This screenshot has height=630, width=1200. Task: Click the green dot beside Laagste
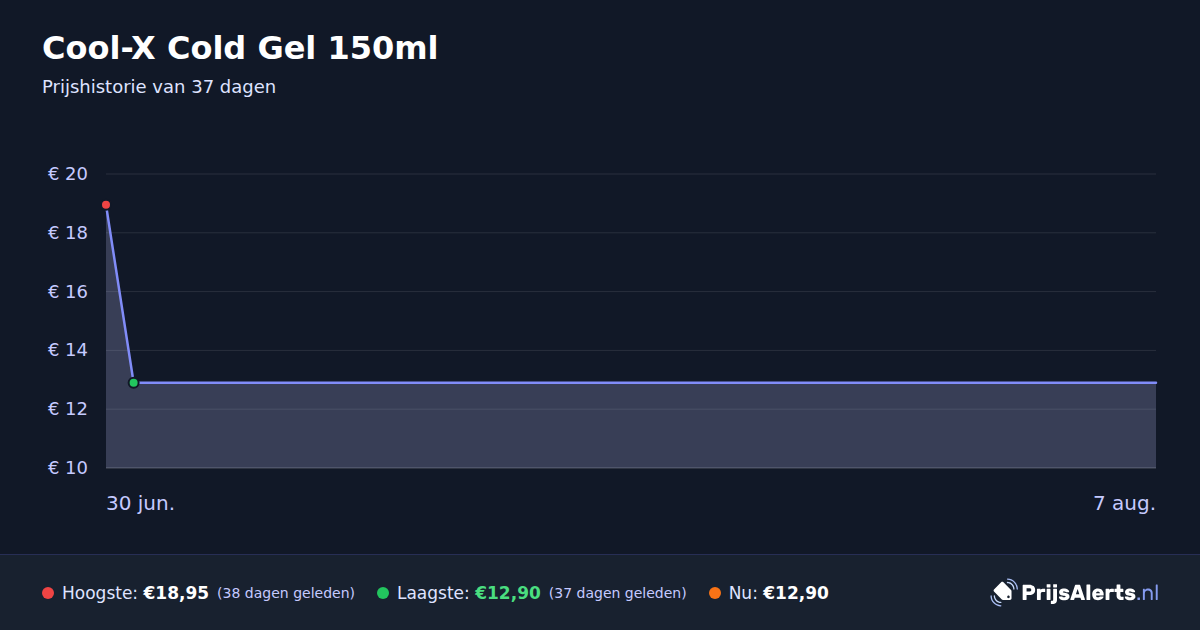click(x=383, y=593)
